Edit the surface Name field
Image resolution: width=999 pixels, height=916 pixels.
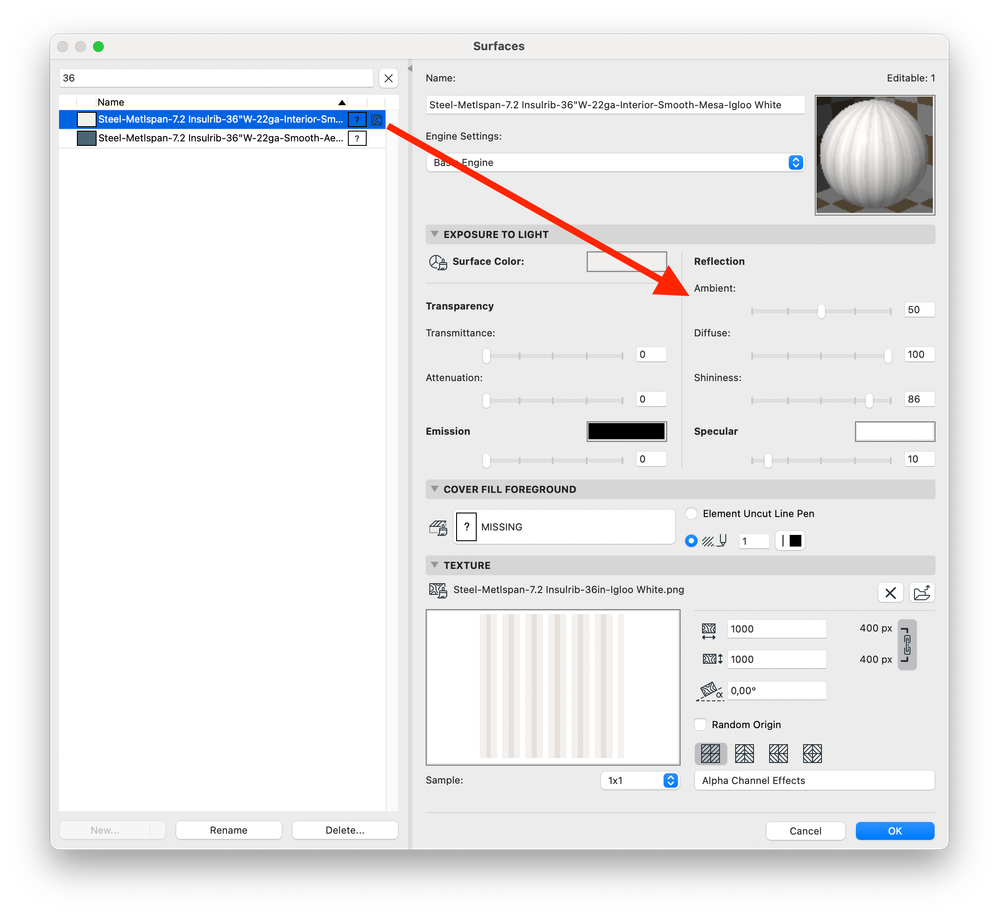(615, 105)
